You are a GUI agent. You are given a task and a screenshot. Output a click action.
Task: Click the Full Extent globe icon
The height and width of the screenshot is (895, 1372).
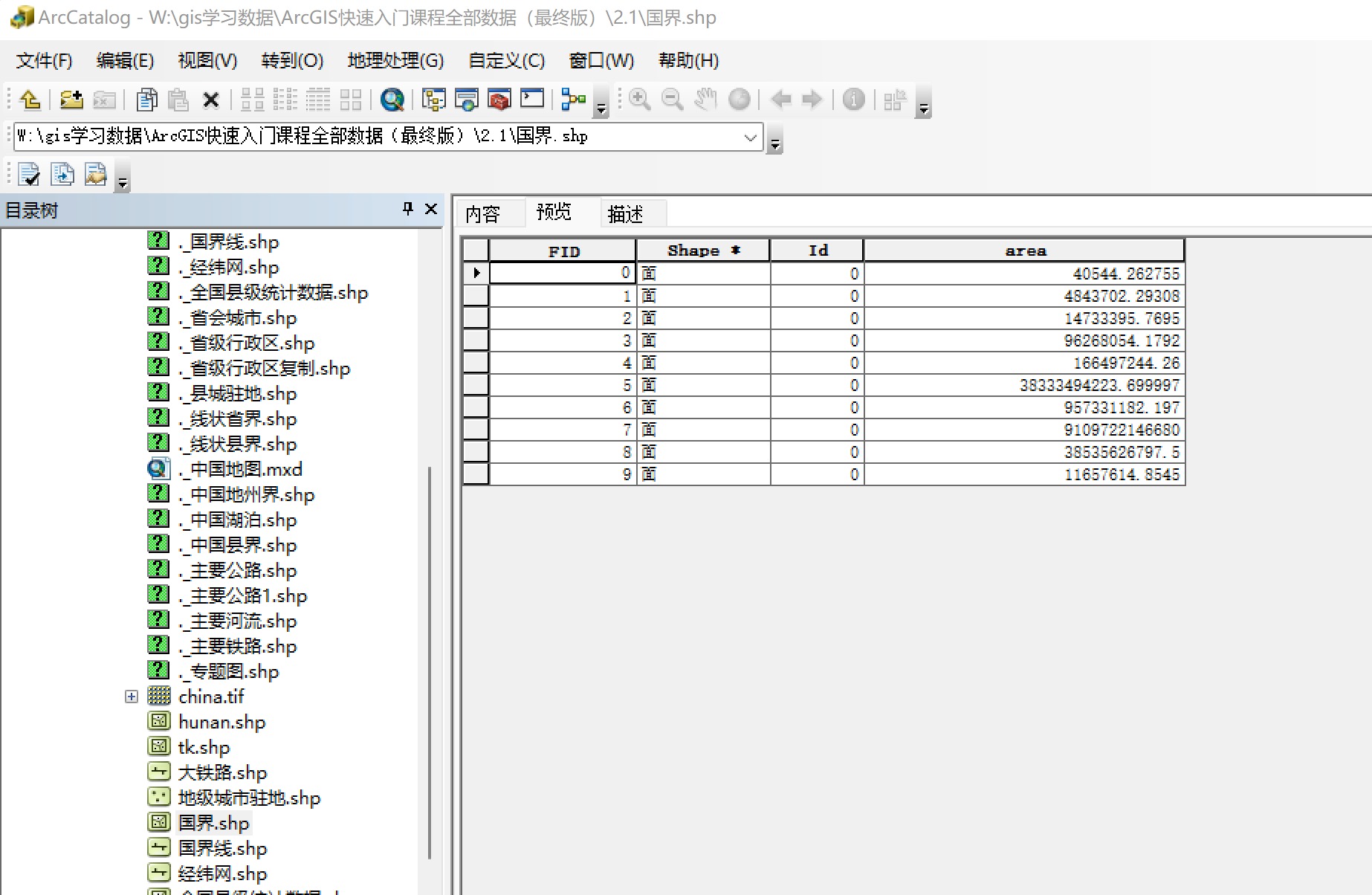pyautogui.click(x=739, y=99)
